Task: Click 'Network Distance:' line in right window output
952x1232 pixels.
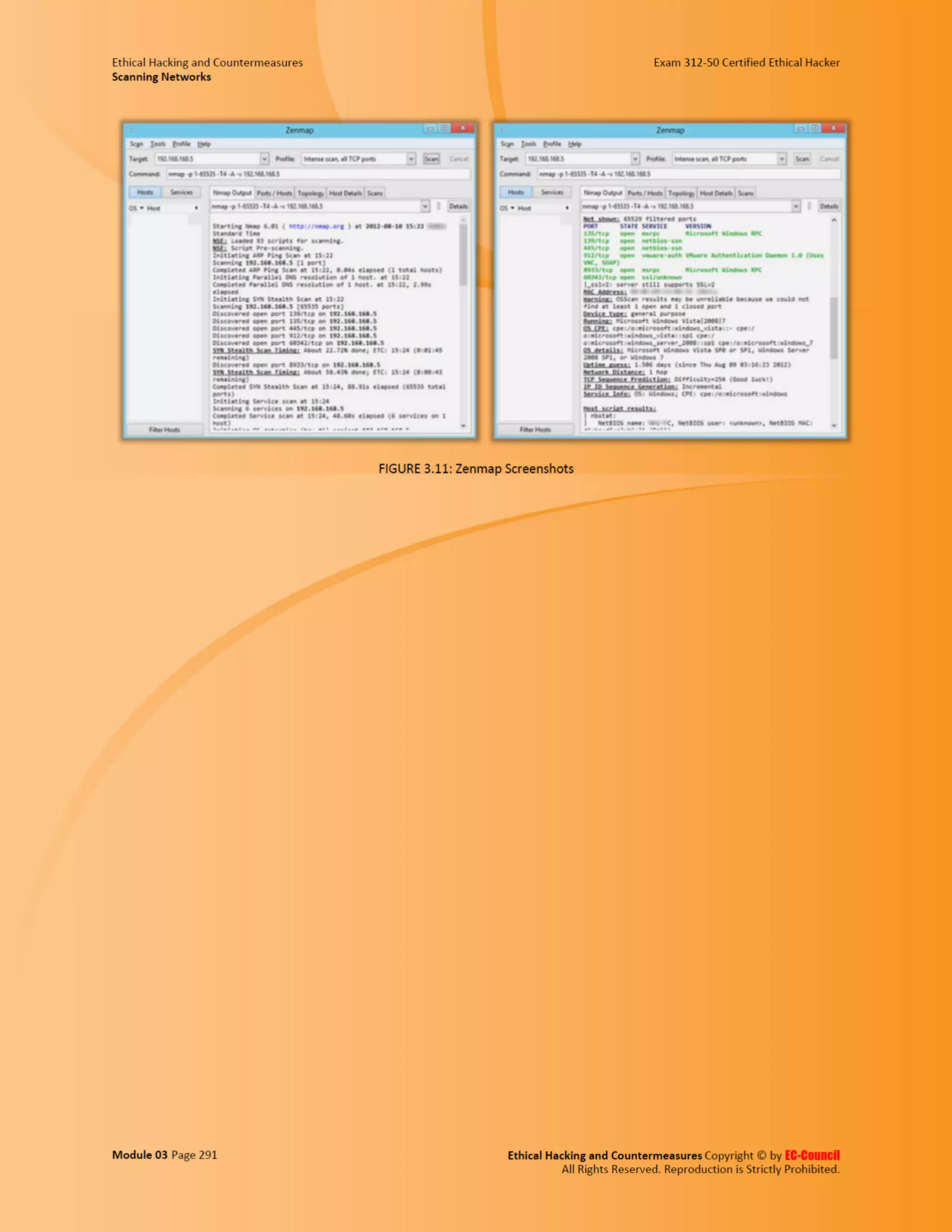Action: (x=626, y=372)
